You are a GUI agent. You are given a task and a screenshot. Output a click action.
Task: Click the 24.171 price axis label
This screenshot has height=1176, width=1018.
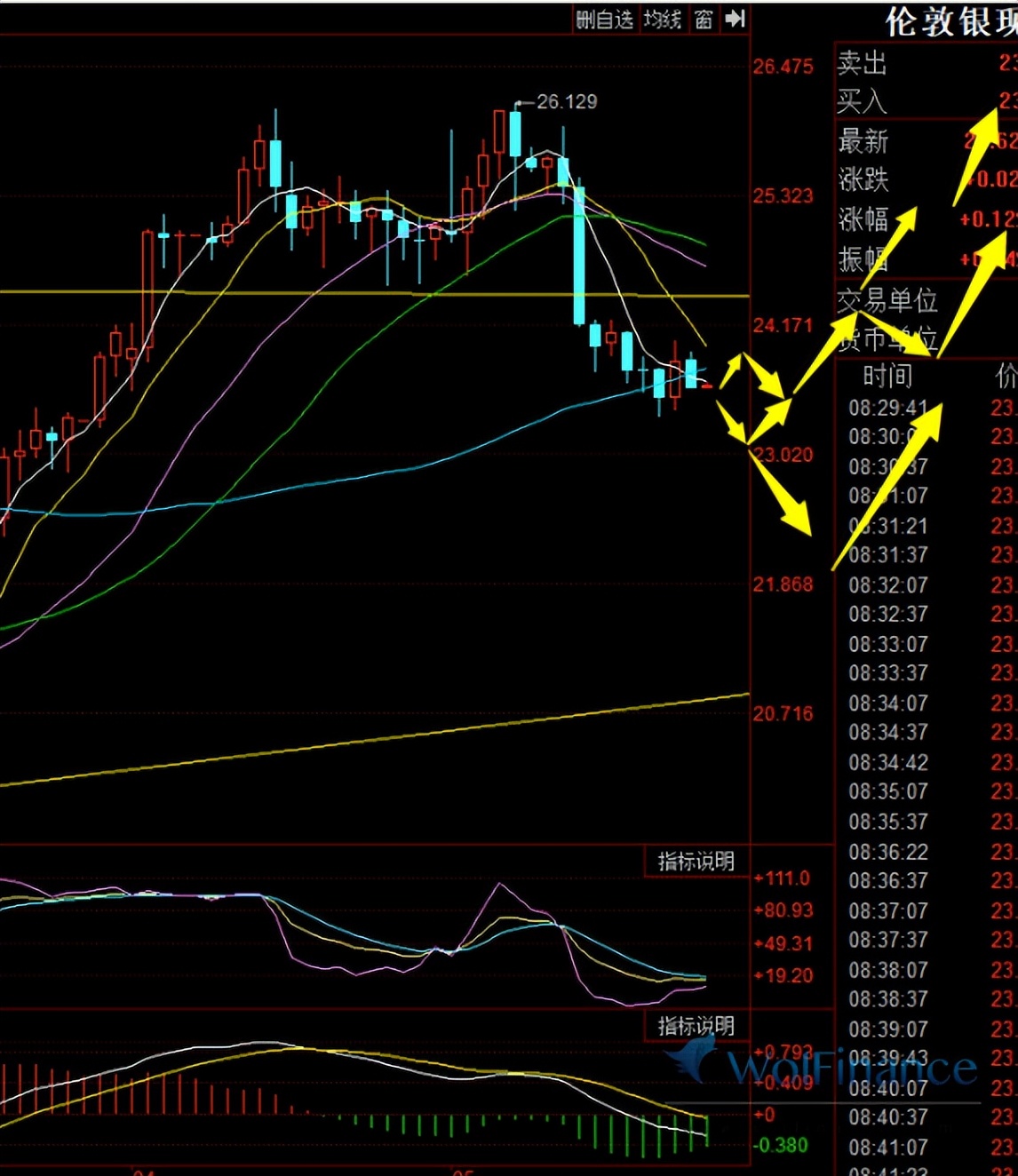[x=783, y=326]
